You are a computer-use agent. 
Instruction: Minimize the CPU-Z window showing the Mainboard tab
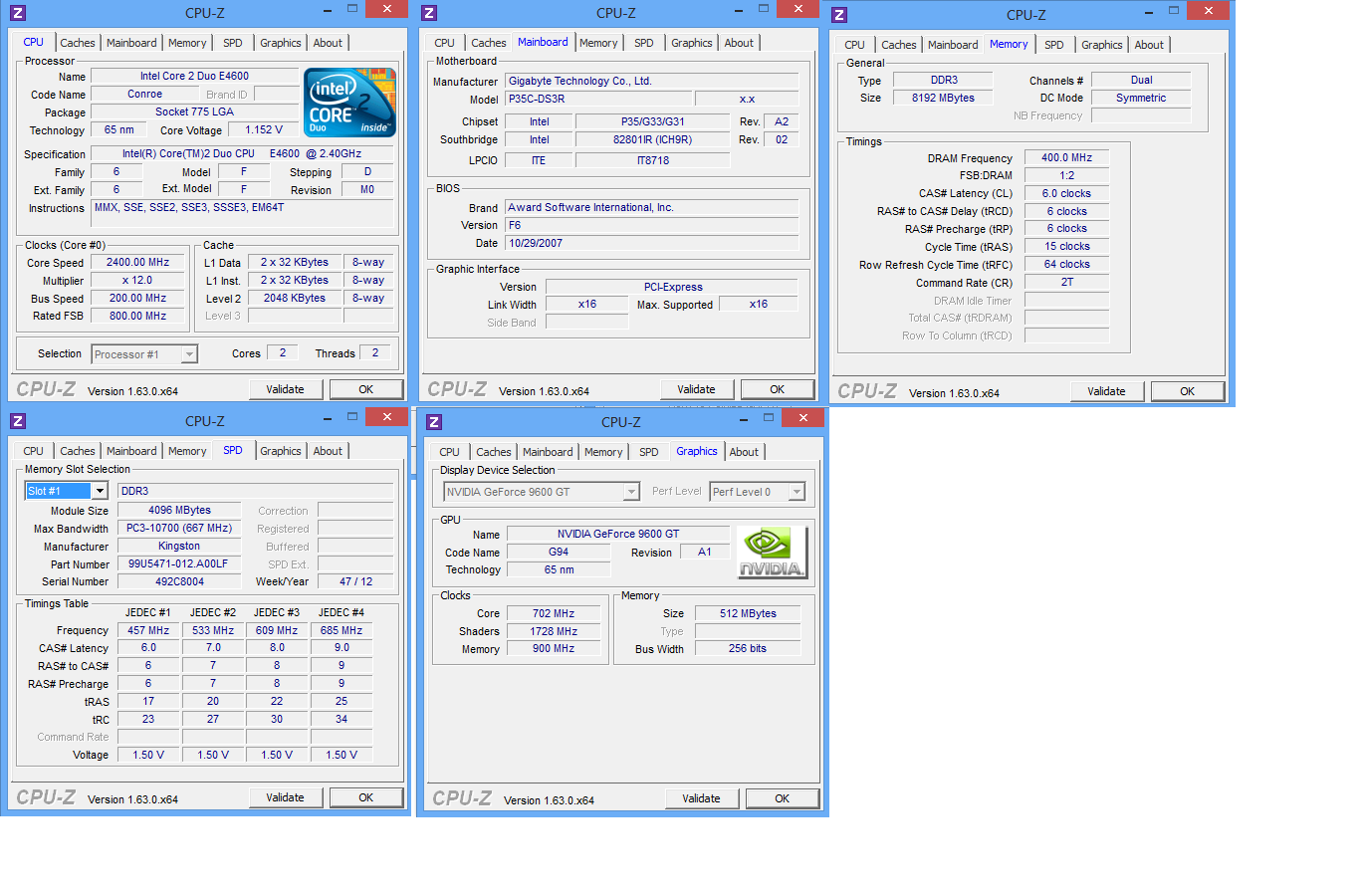click(x=739, y=9)
